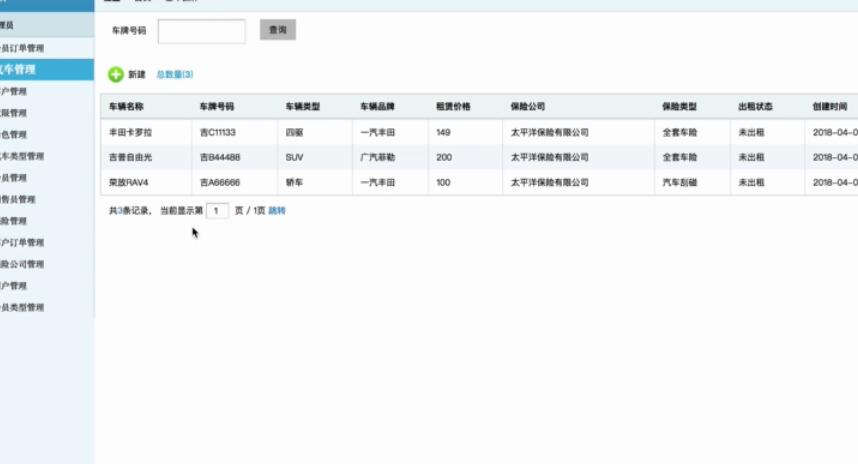
Task: Open 员类型管理 in the sidebar
Action: point(22,308)
